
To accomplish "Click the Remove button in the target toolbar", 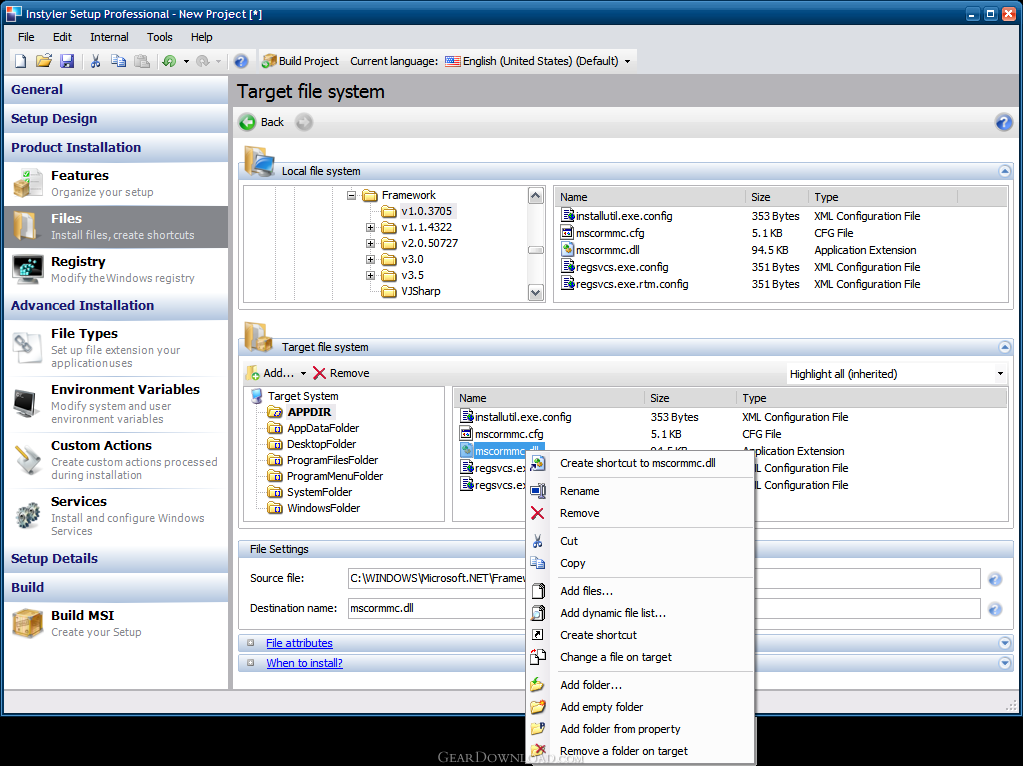I will pos(341,373).
